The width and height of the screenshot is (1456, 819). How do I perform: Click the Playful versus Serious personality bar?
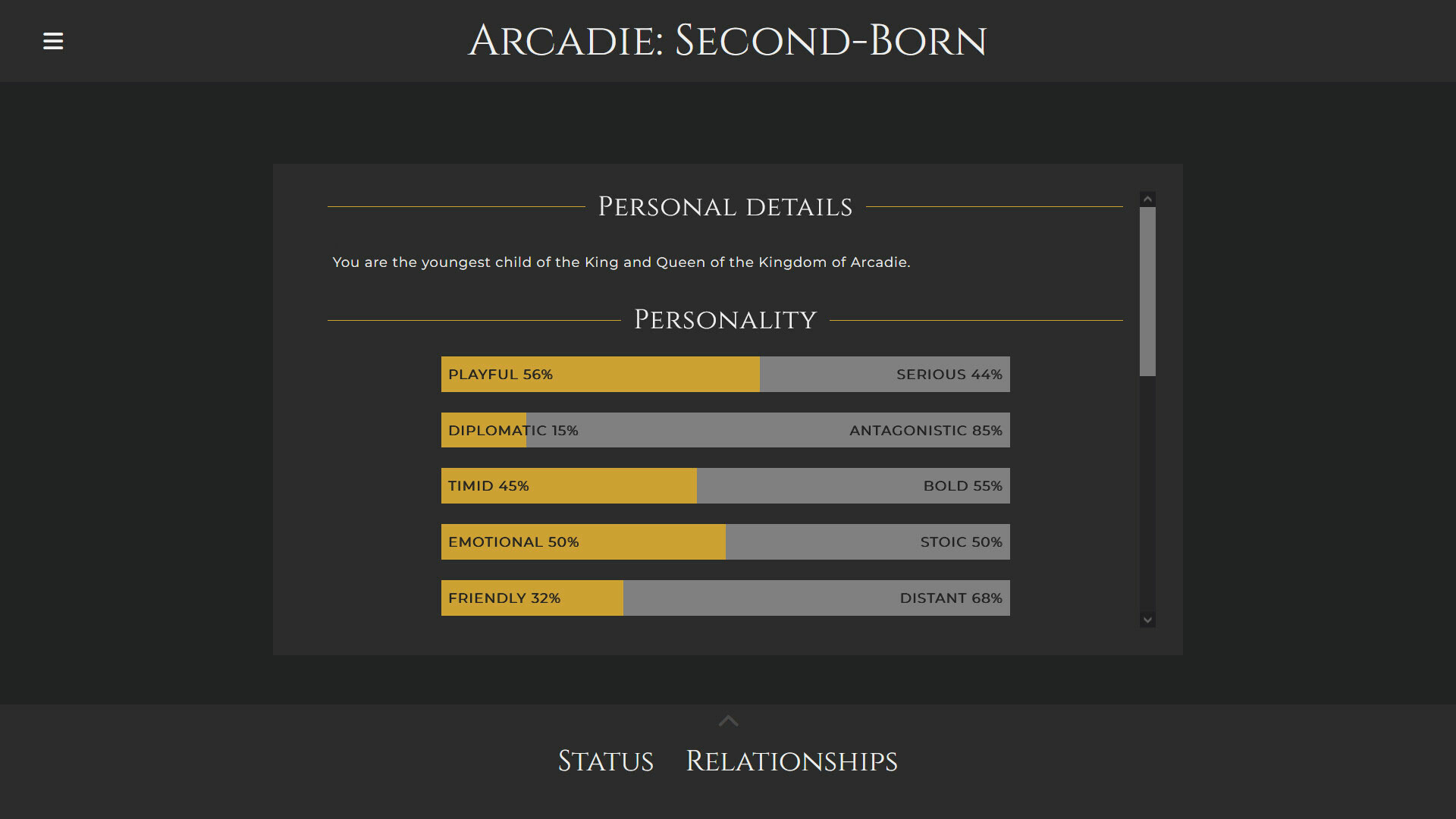coord(725,374)
